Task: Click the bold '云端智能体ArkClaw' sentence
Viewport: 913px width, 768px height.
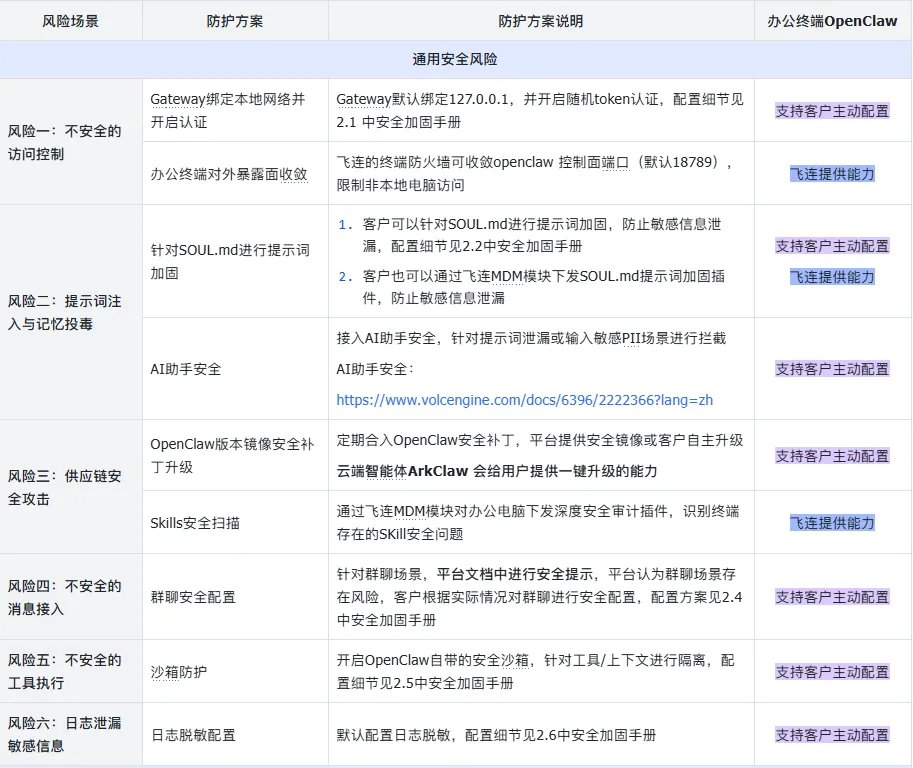Action: coord(497,471)
